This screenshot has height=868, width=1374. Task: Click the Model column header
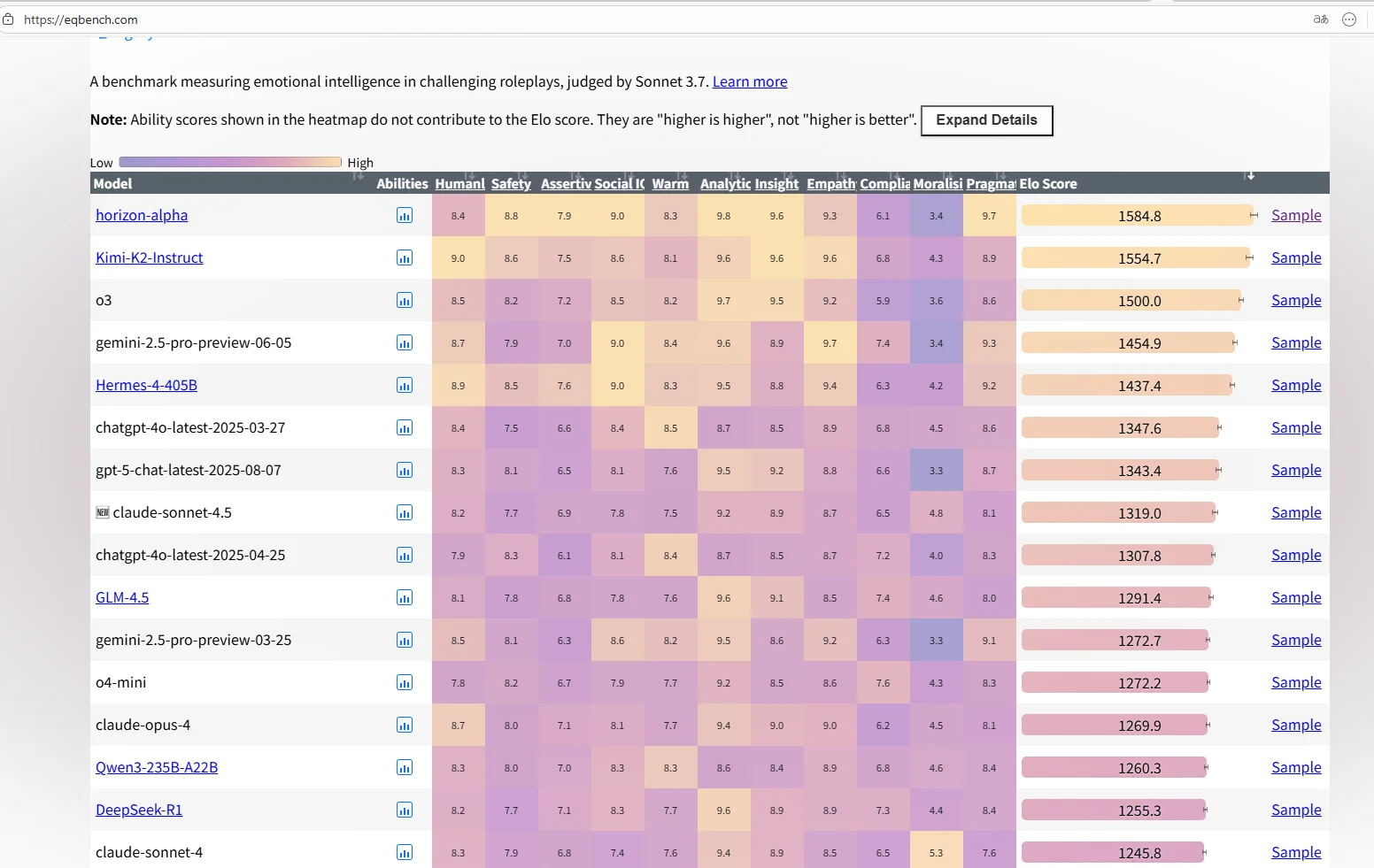(x=113, y=184)
